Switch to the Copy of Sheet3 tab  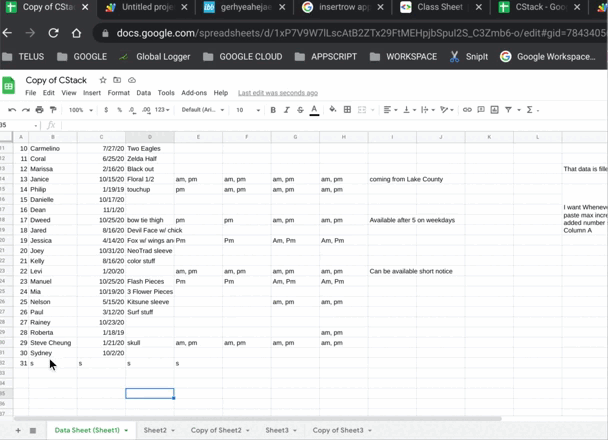(x=338, y=430)
